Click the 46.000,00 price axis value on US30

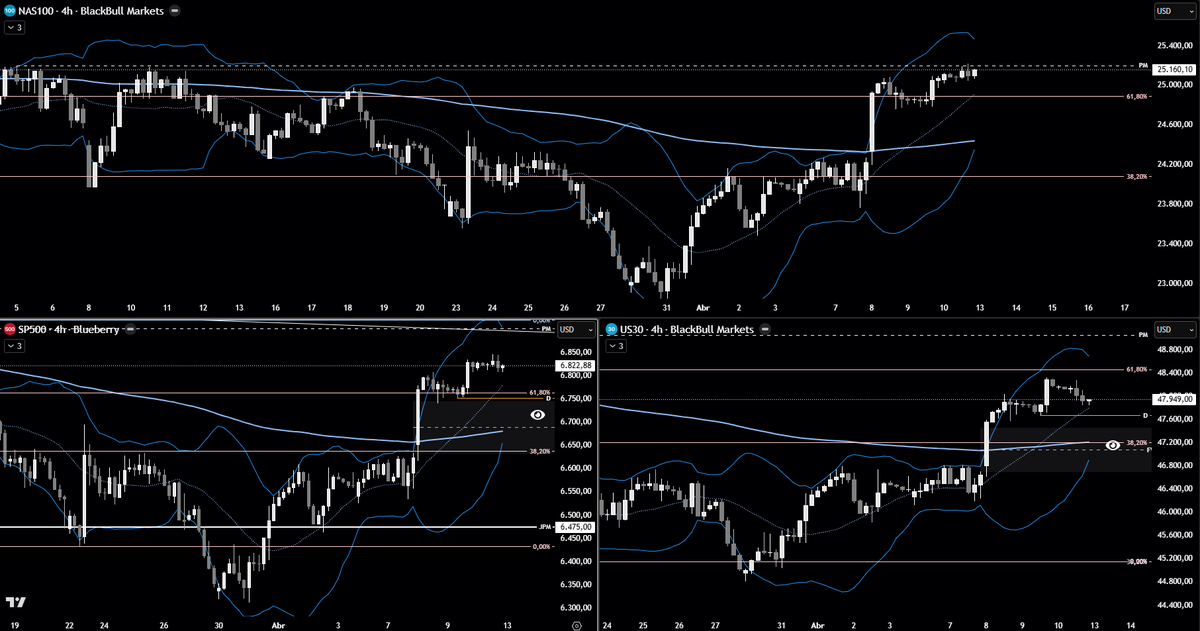point(1174,512)
